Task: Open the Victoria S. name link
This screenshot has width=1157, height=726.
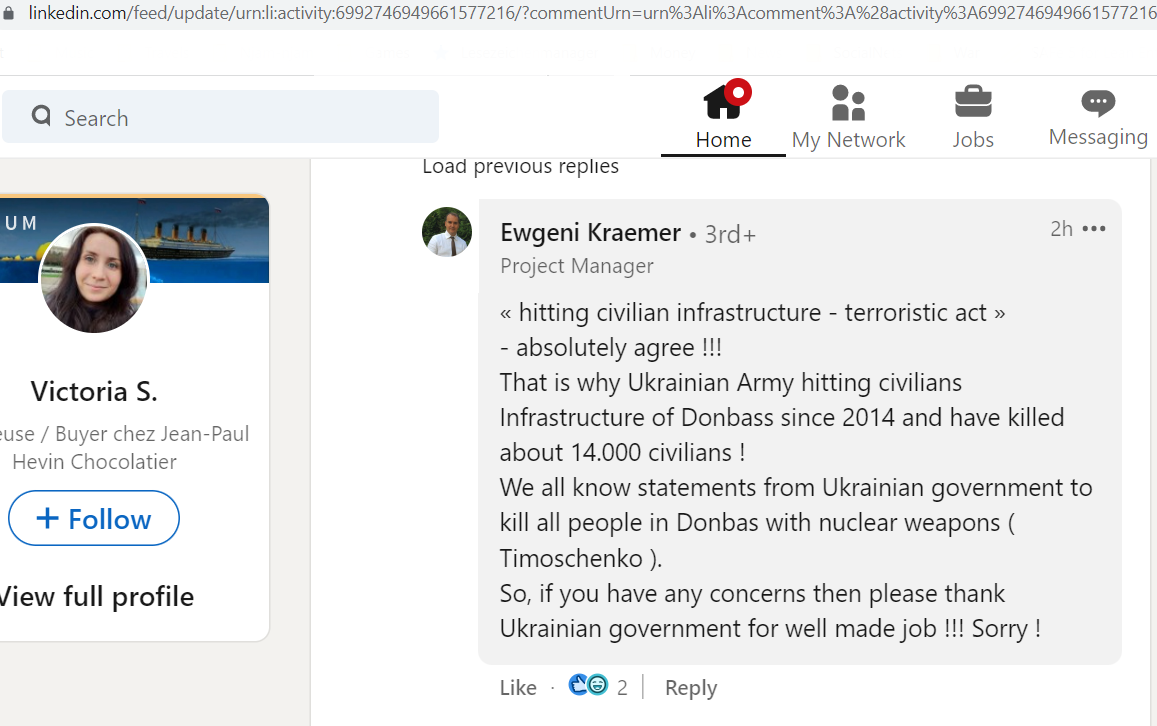Action: click(x=94, y=392)
